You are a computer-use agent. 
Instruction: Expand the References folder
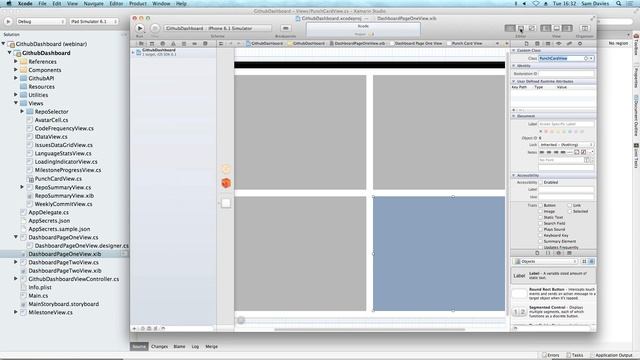coord(16,61)
